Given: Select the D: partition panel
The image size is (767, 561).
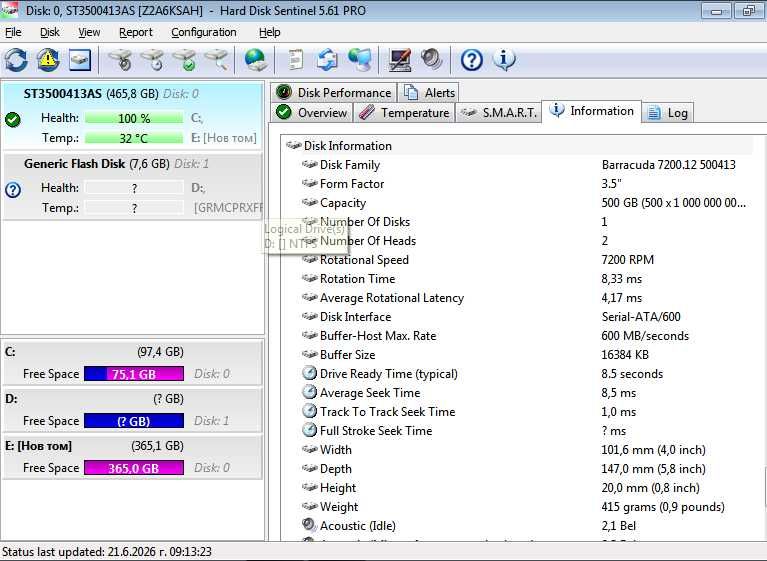Looking at the screenshot, I should tap(133, 410).
